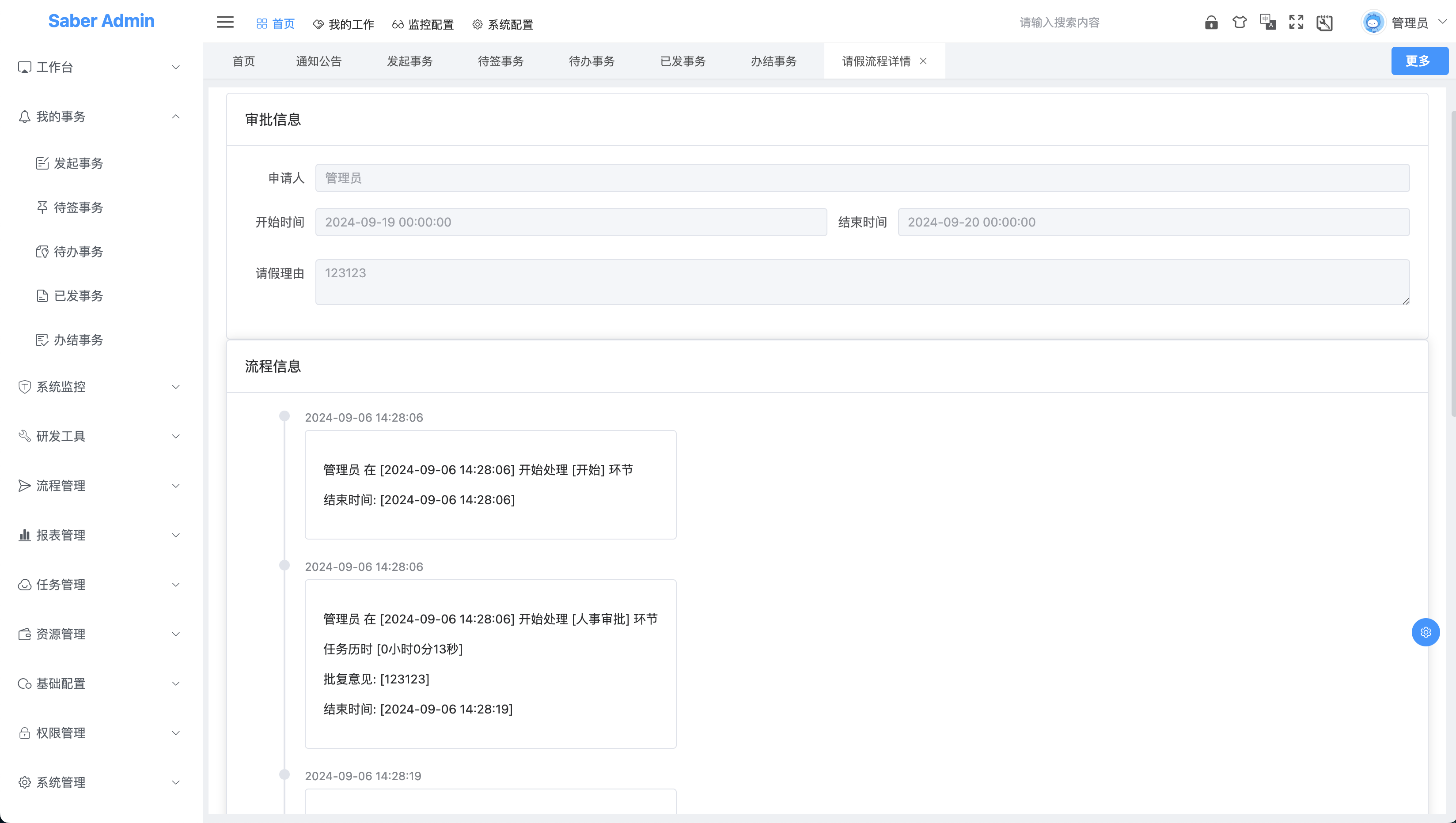Click the 报表管理 bar chart icon

(24, 535)
